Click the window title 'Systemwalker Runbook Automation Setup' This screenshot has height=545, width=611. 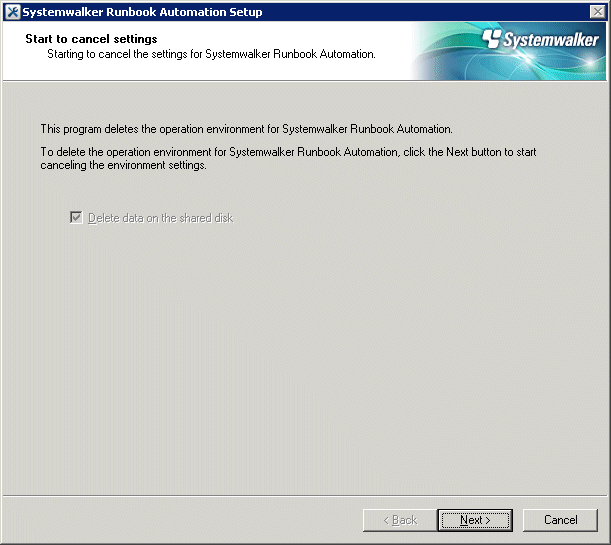coord(142,12)
